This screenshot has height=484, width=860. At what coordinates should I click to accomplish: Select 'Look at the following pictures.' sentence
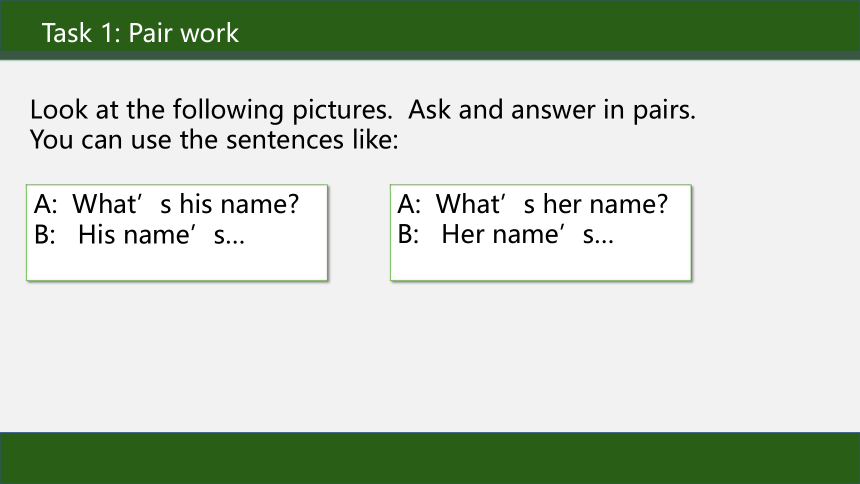coord(211,110)
